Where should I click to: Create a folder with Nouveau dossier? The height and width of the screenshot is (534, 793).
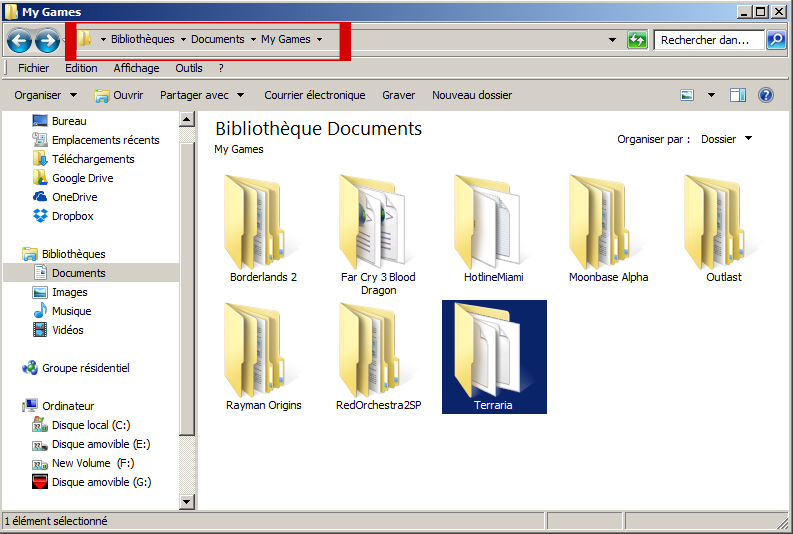[x=472, y=95]
